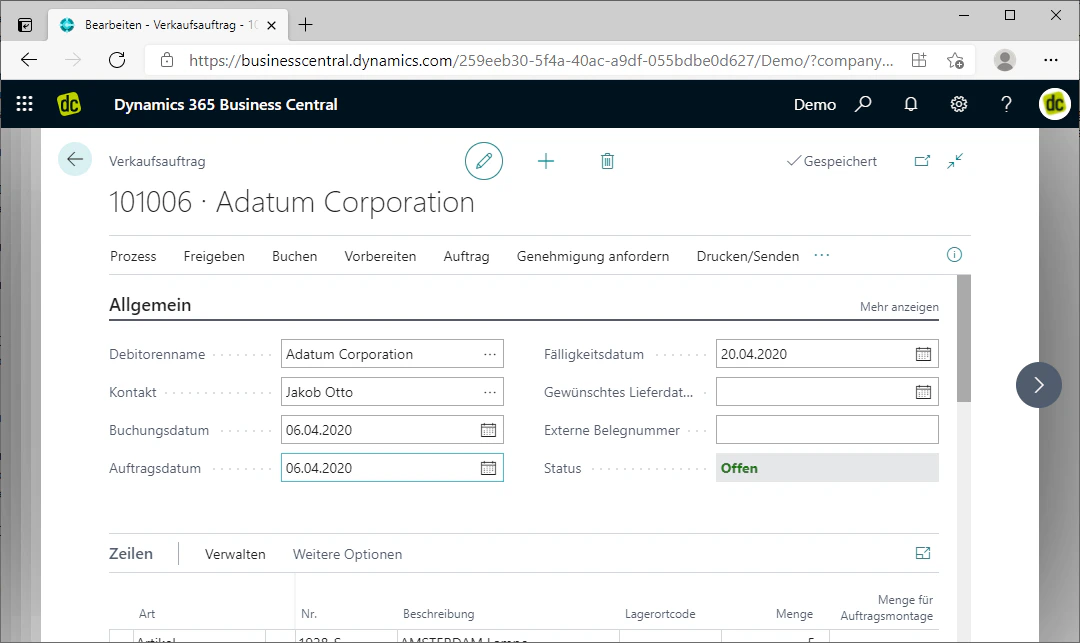Open Drucken/Senden menu
This screenshot has height=643, width=1080.
tap(748, 256)
